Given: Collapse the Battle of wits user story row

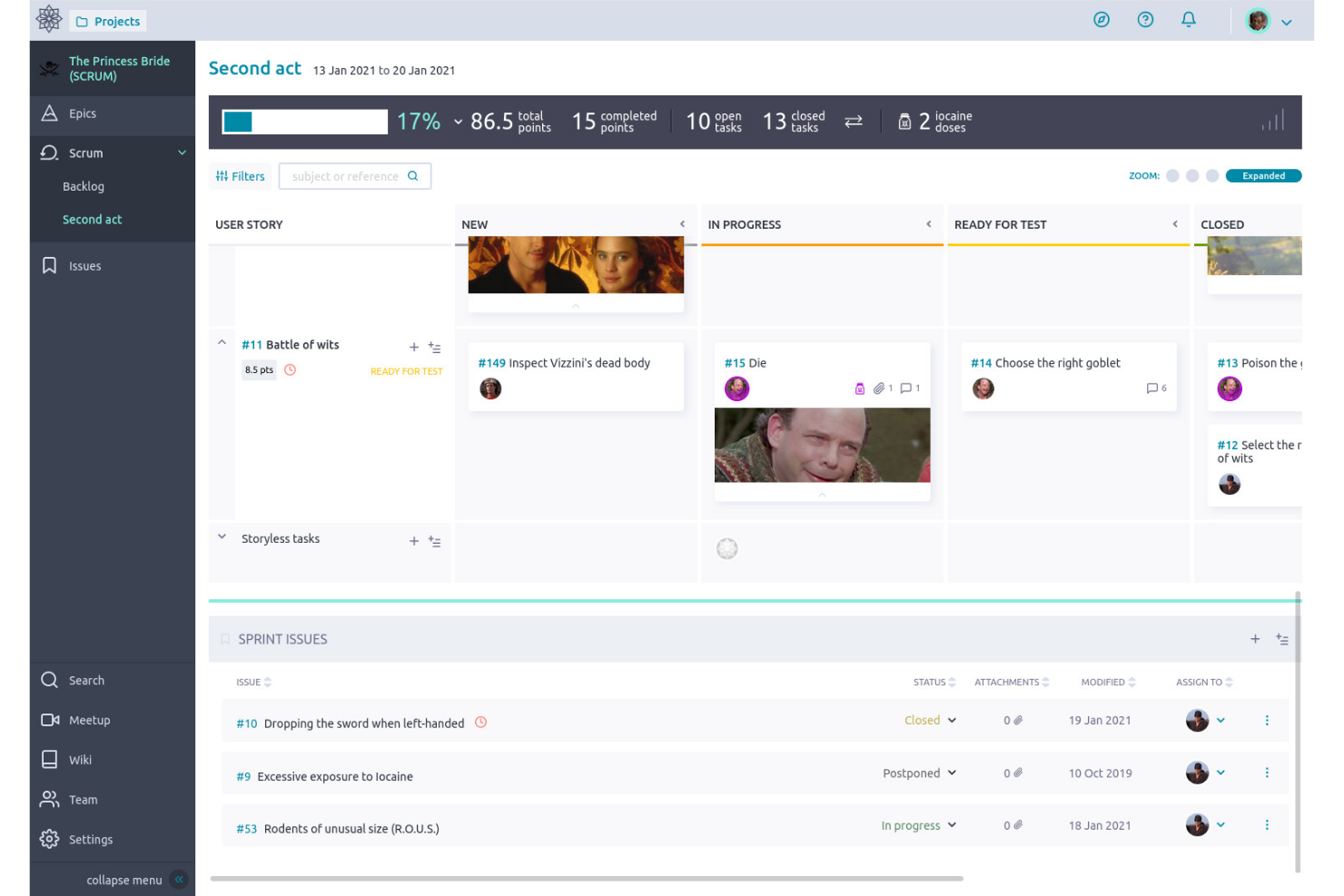Looking at the screenshot, I should pyautogui.click(x=222, y=343).
